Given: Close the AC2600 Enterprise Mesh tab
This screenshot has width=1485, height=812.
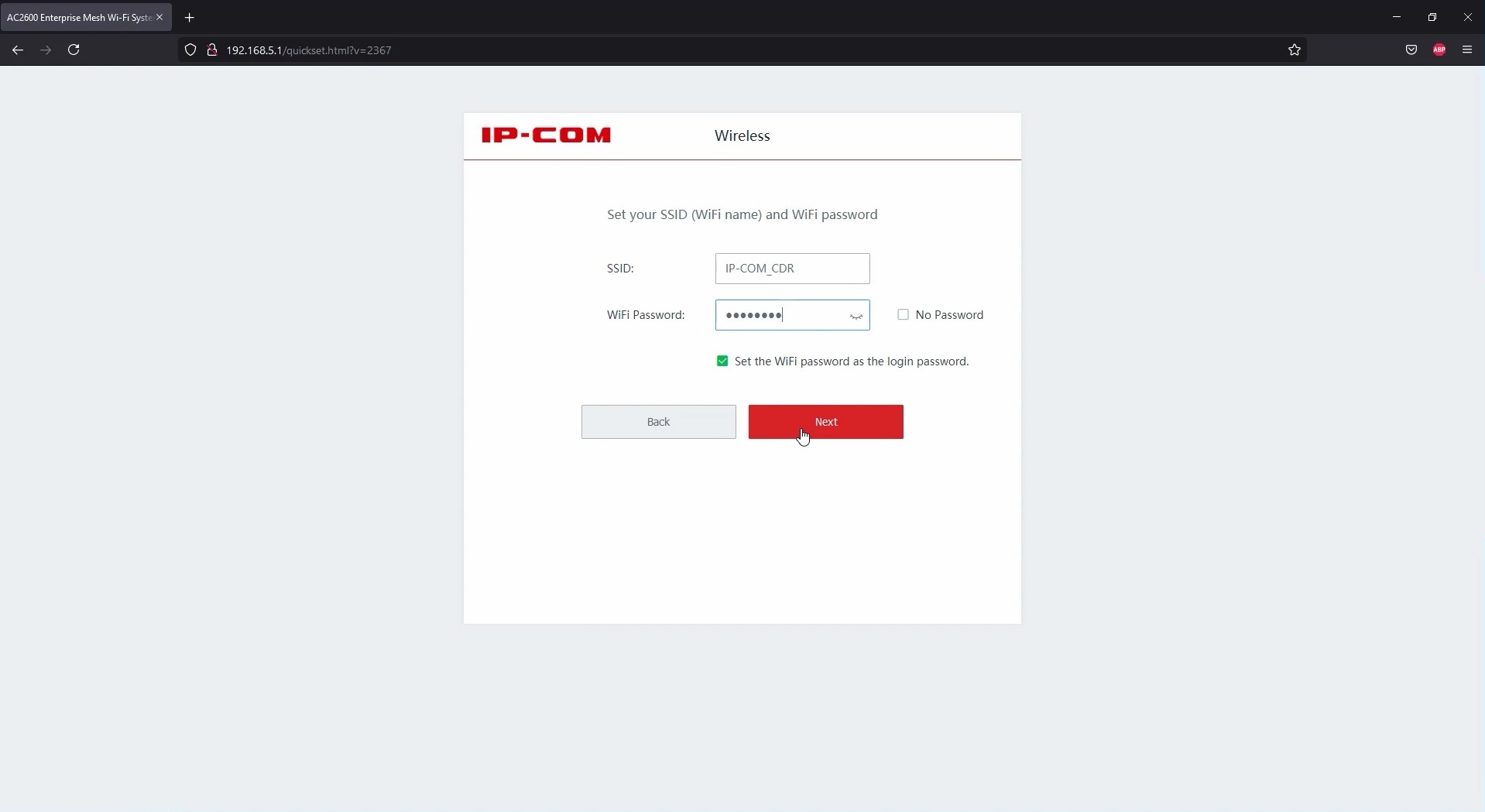Looking at the screenshot, I should coord(160,17).
